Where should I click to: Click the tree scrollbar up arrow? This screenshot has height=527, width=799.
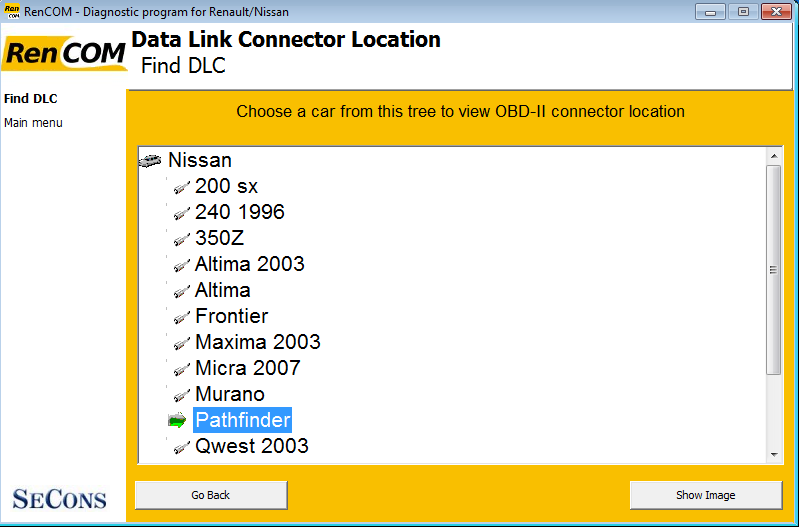(774, 156)
